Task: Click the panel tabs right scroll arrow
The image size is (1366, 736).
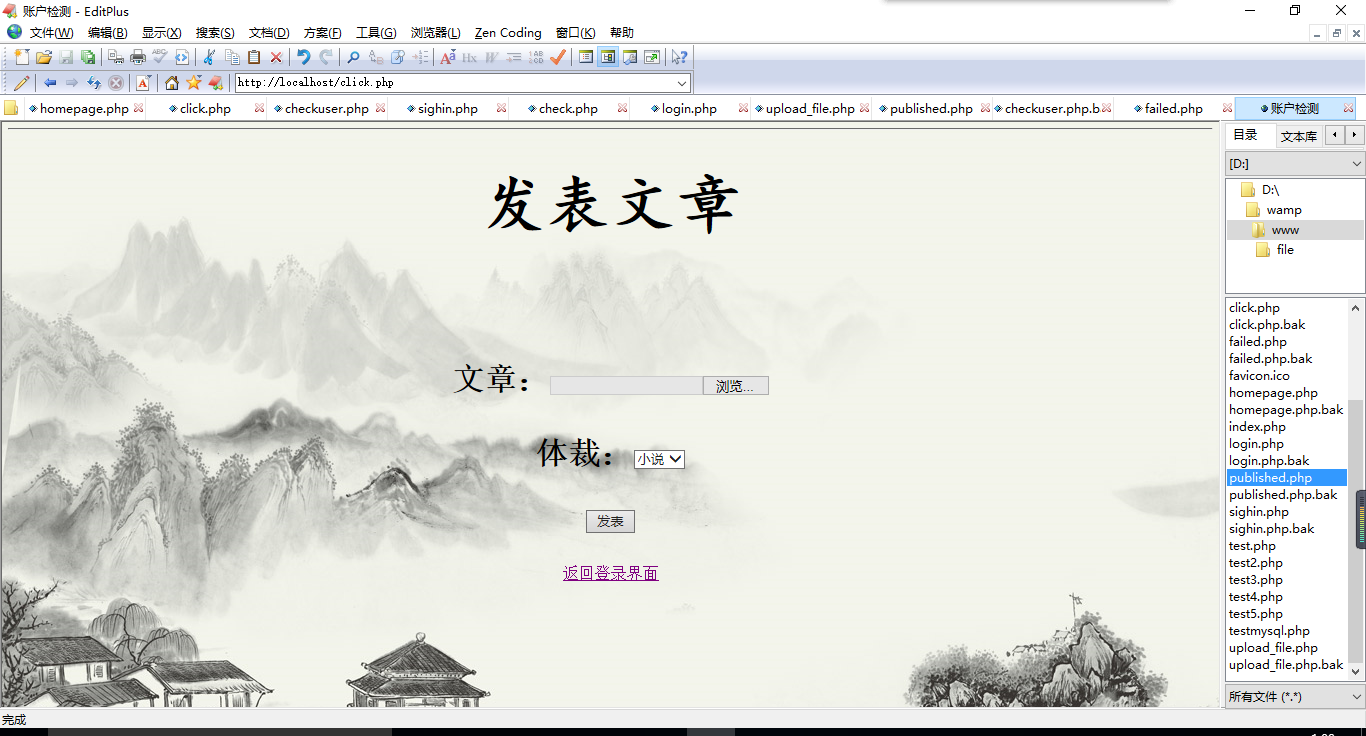Action: click(x=1355, y=134)
